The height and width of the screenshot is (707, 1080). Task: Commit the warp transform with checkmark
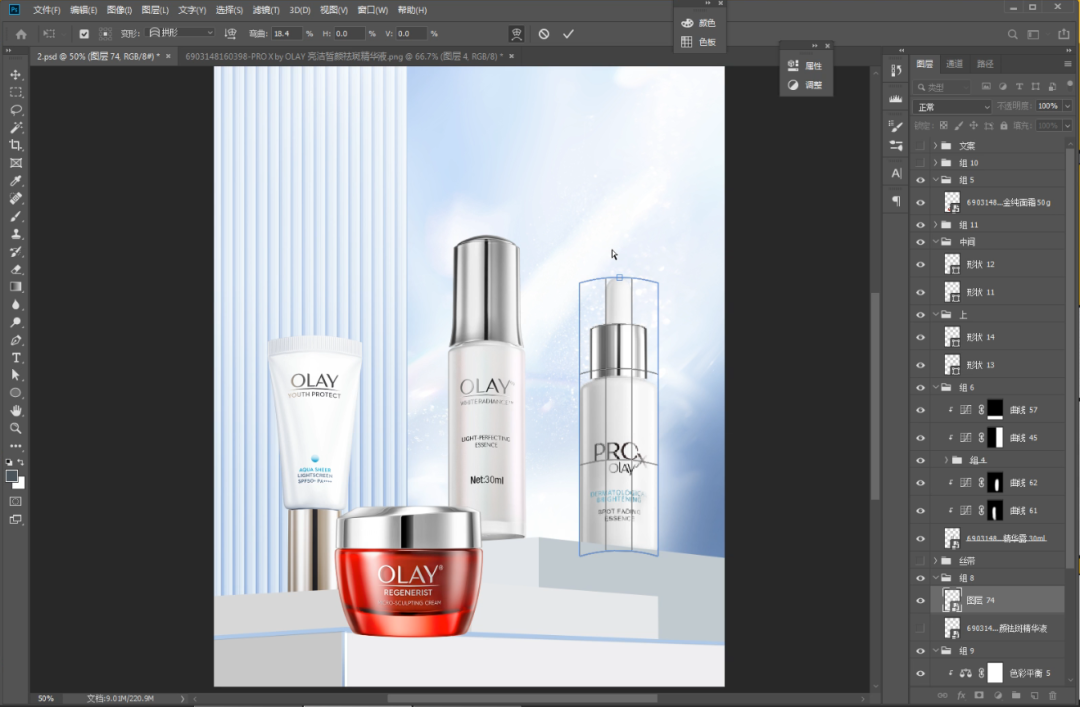[568, 34]
